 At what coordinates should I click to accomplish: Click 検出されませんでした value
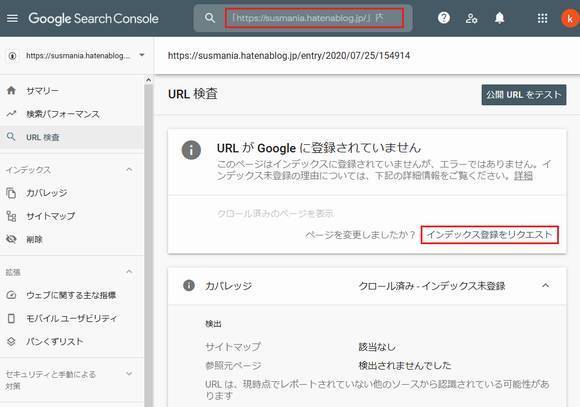405,366
